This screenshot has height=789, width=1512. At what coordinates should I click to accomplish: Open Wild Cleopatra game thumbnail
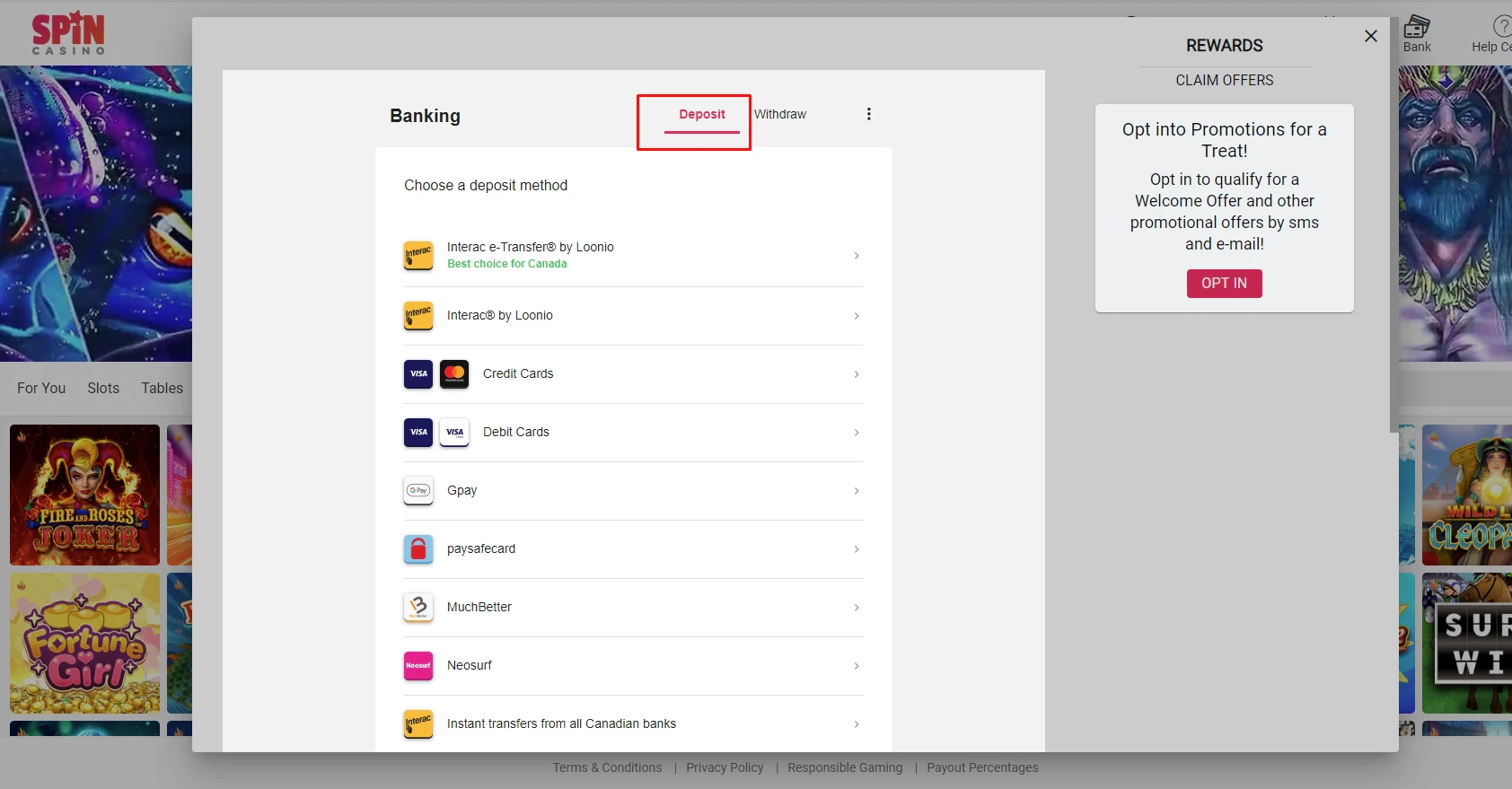[1467, 495]
